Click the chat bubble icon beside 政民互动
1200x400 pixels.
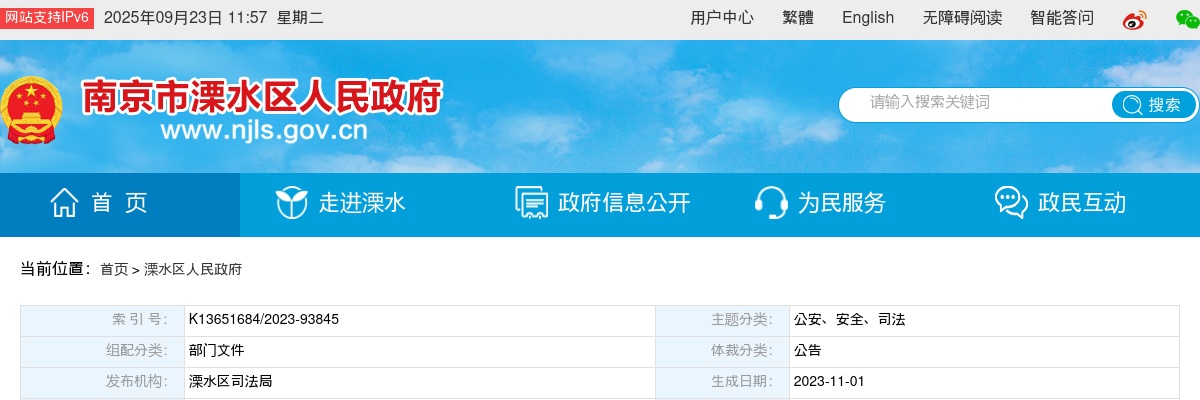click(1011, 203)
